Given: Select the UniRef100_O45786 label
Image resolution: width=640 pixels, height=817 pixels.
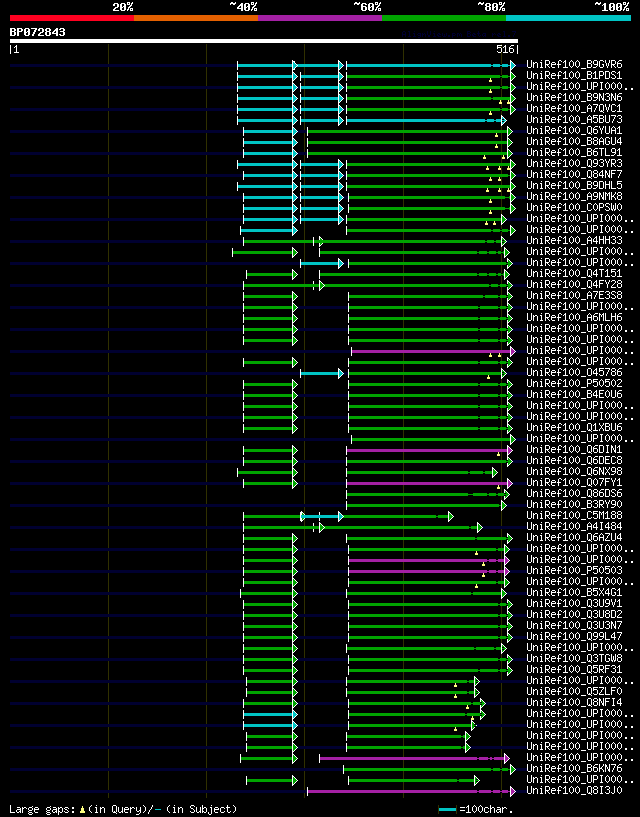Looking at the screenshot, I should click(x=574, y=373).
